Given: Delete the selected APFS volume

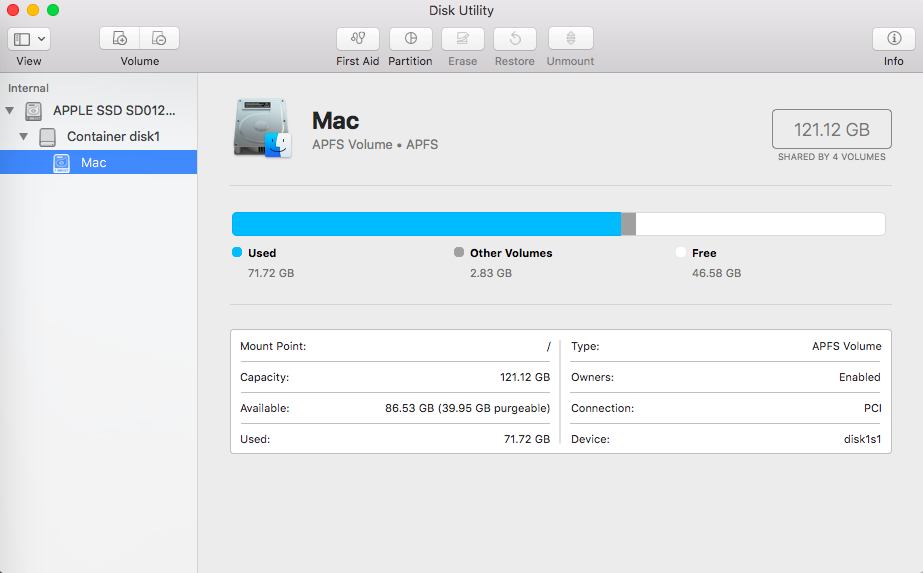Looking at the screenshot, I should (x=159, y=39).
